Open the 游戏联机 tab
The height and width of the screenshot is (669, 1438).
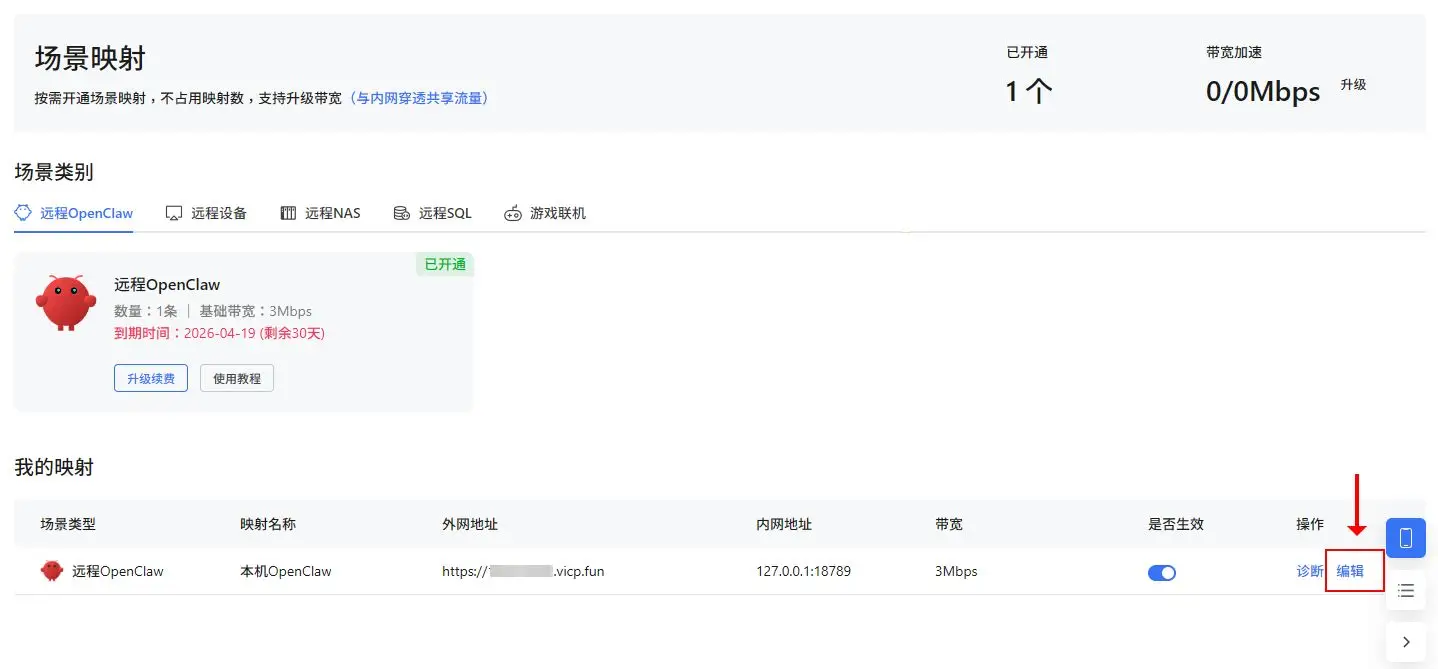(557, 213)
